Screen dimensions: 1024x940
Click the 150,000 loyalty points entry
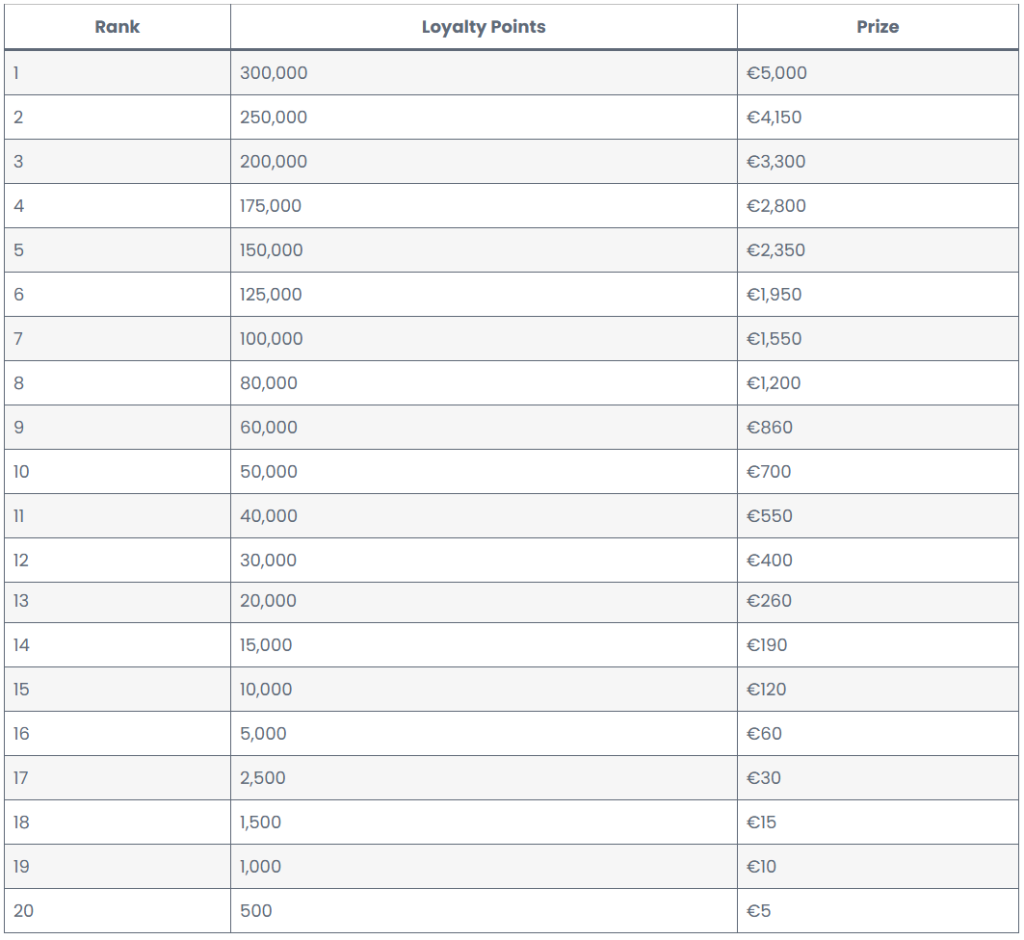pyautogui.click(x=271, y=250)
